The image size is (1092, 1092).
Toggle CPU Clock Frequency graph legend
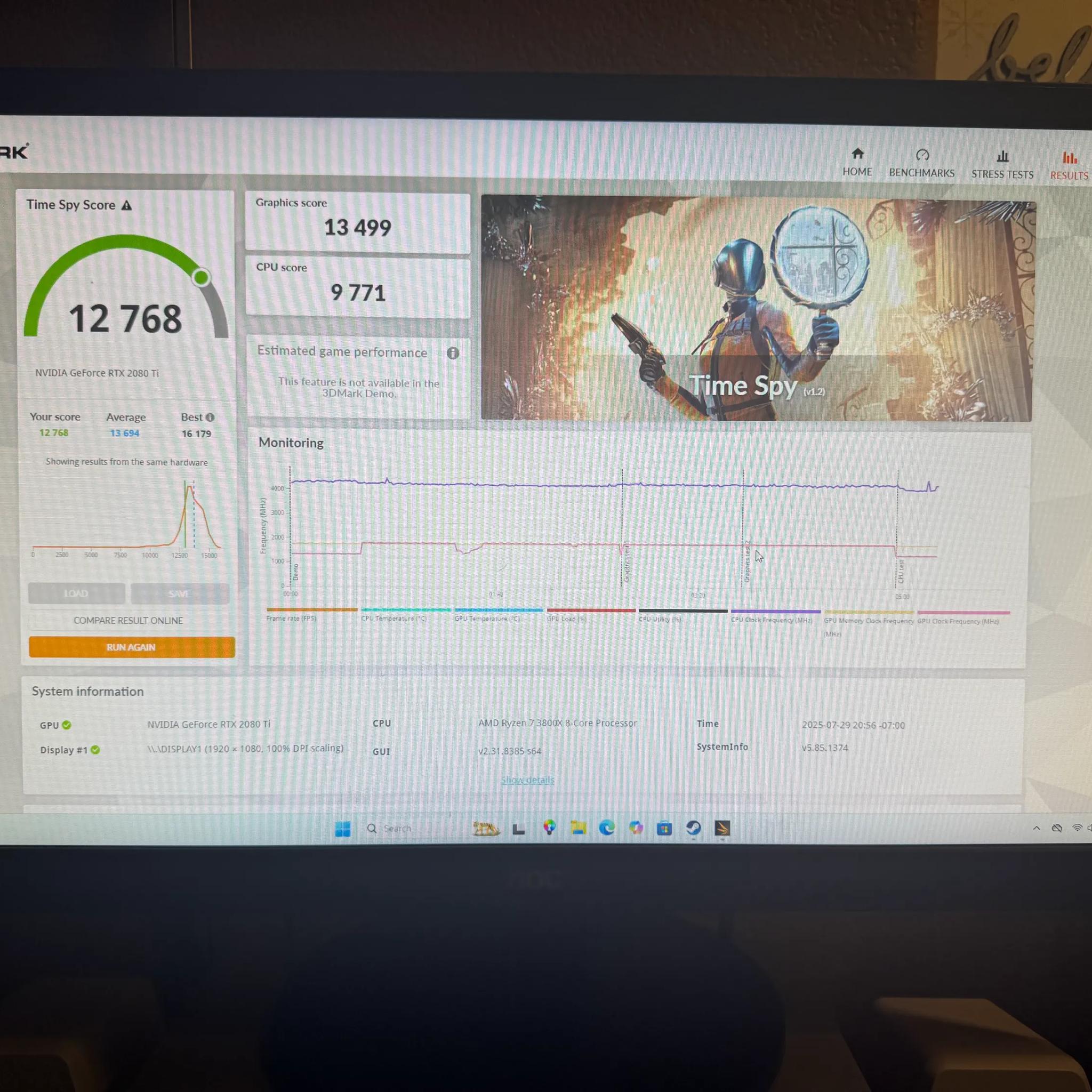(775, 616)
